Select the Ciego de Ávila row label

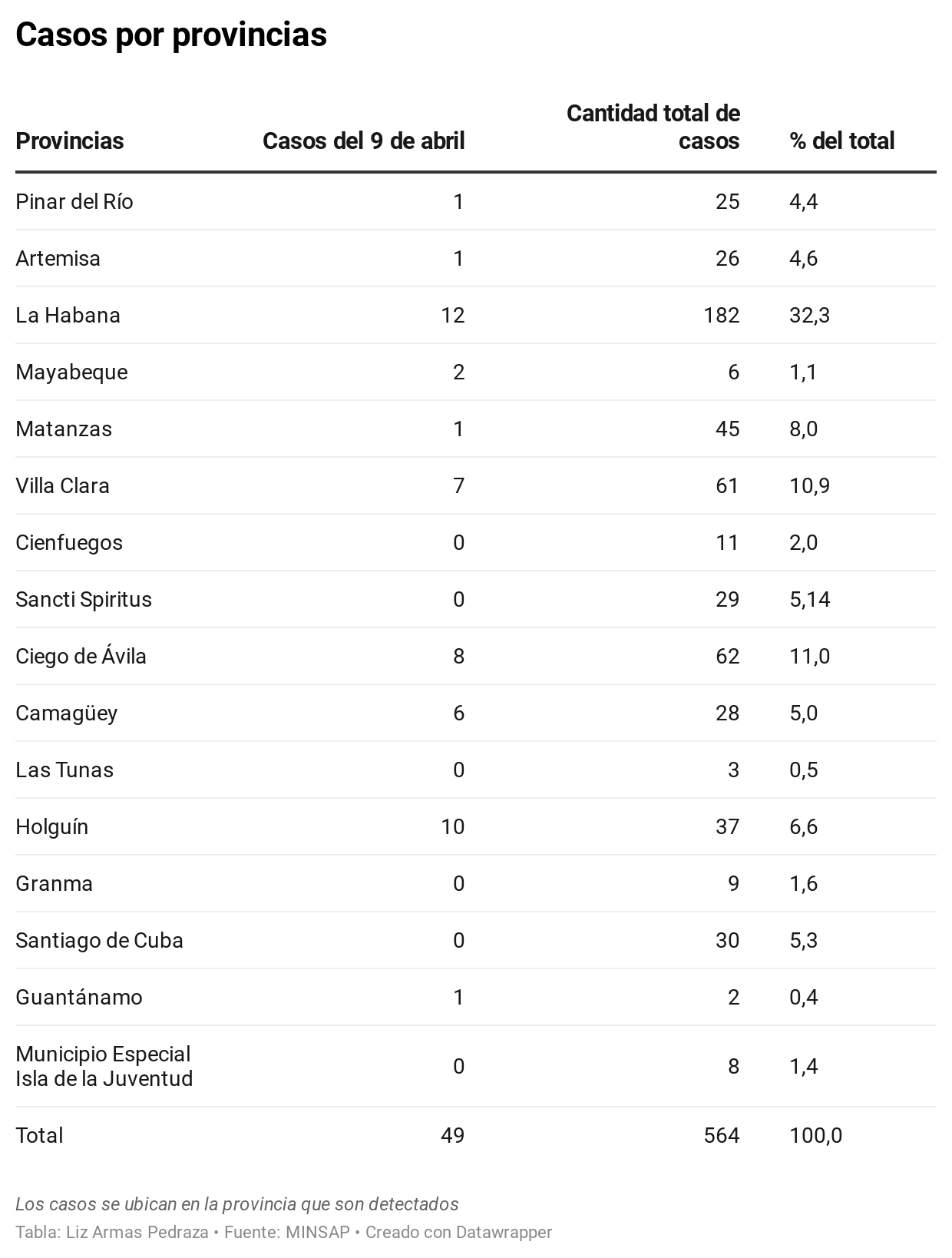tap(81, 656)
